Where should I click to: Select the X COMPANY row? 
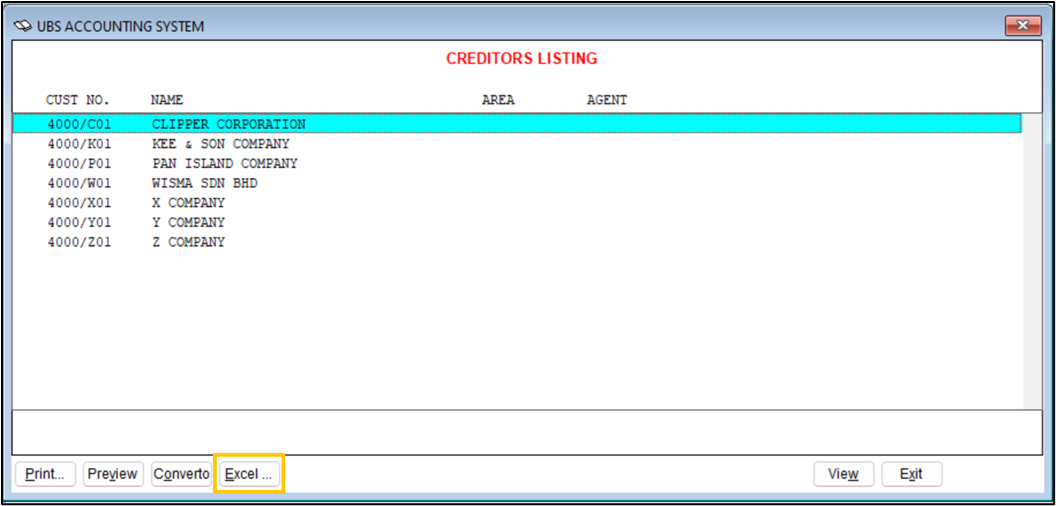click(x=517, y=203)
